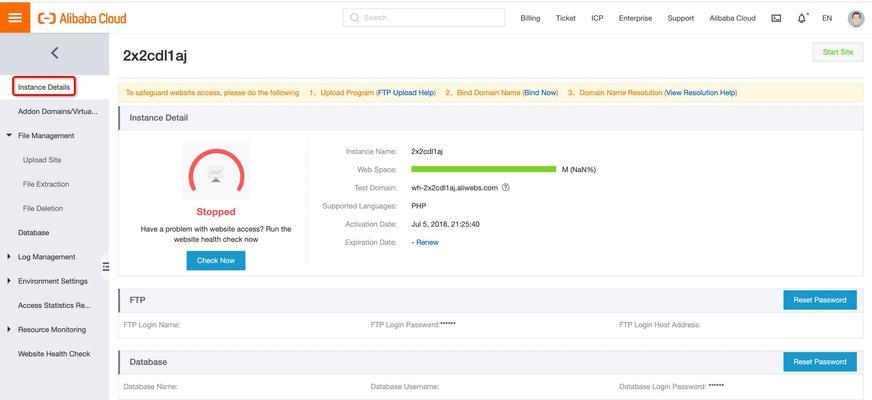The width and height of the screenshot is (872, 400).
Task: Open the View Resolution Help link
Action: pyautogui.click(x=700, y=93)
